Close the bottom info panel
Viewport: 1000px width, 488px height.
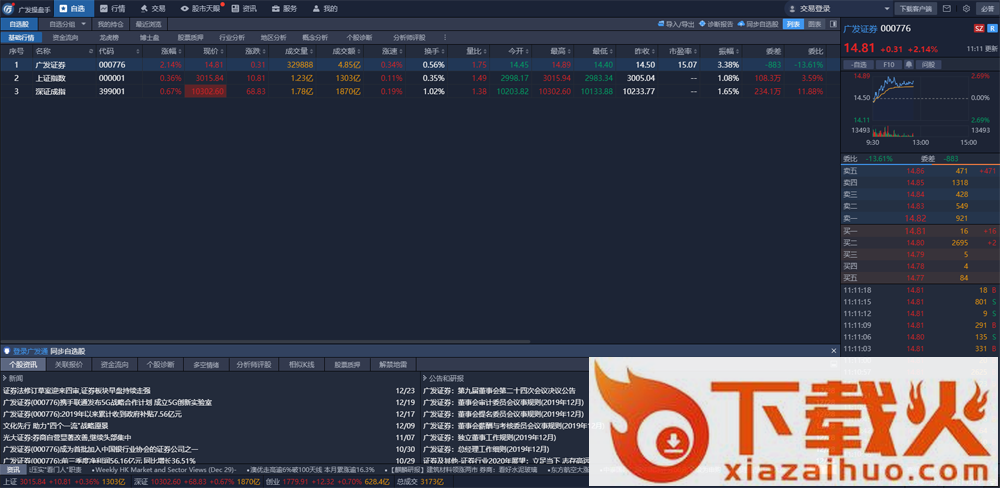[x=833, y=351]
